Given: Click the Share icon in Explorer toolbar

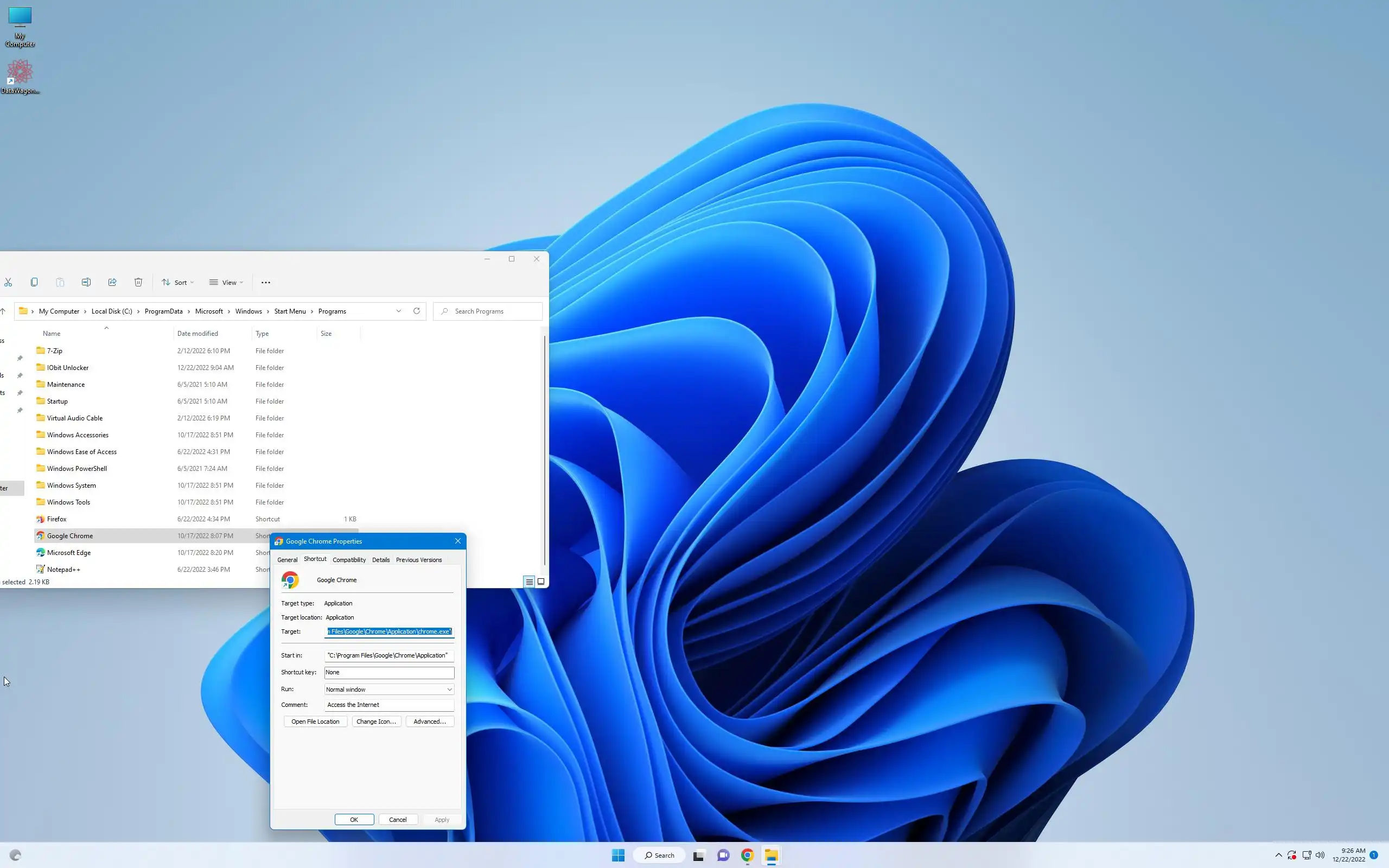Looking at the screenshot, I should (x=112, y=282).
